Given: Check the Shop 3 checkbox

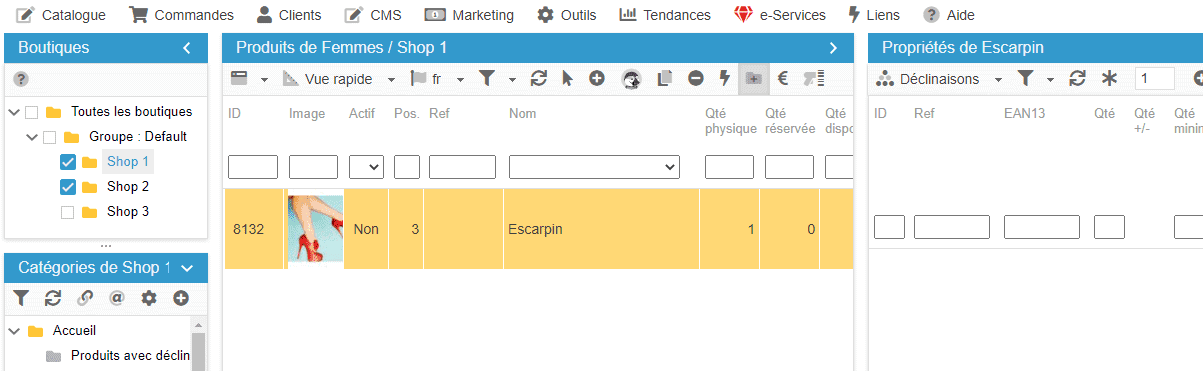Looking at the screenshot, I should coord(68,212).
